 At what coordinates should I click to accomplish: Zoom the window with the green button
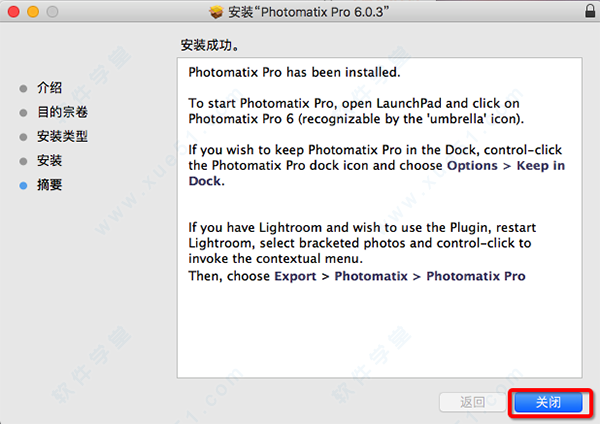(x=52, y=14)
